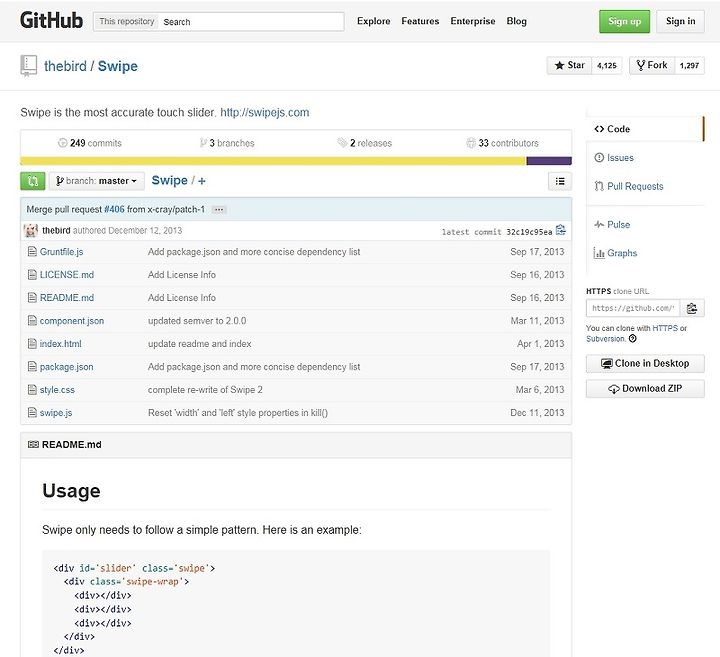The width and height of the screenshot is (720, 657).
Task: Click the component.json file icon
Action: [32, 320]
